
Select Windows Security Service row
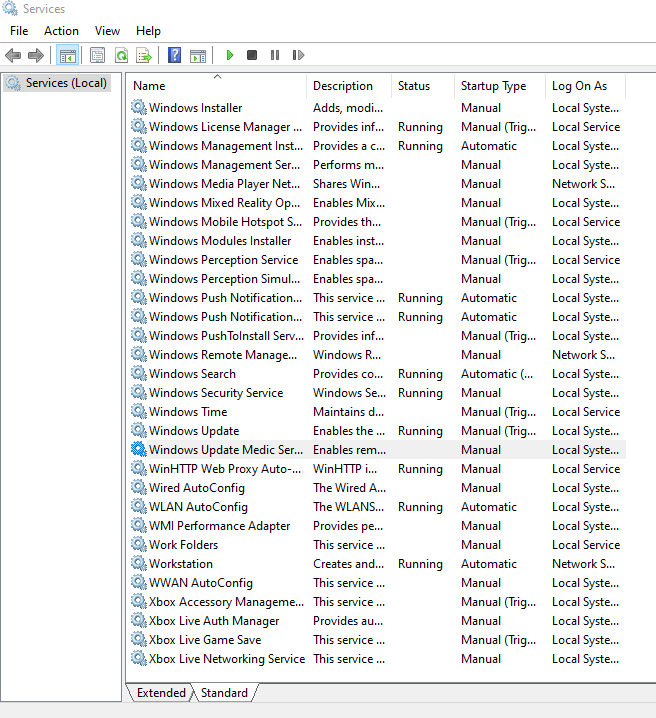click(378, 392)
